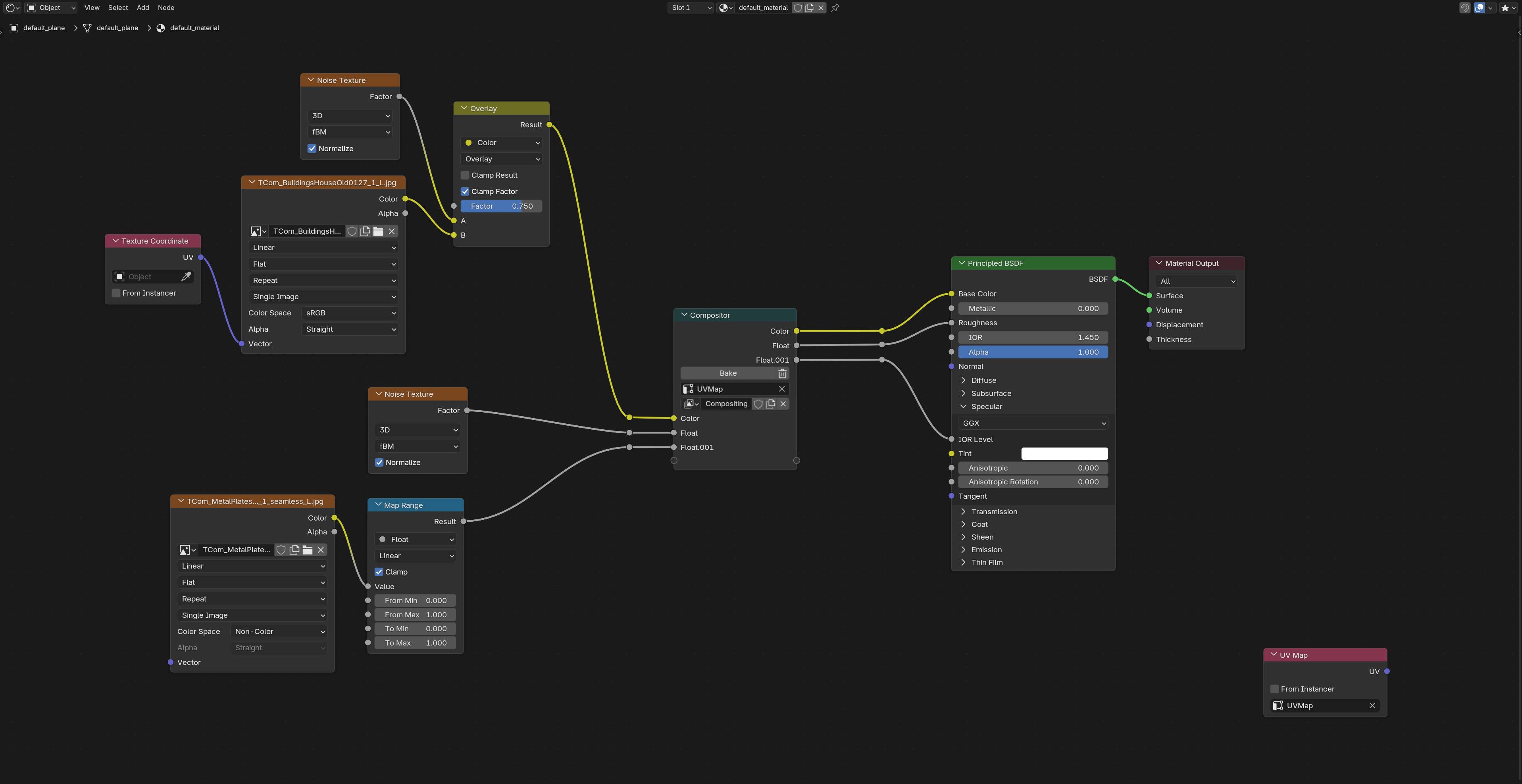This screenshot has width=1522, height=784.
Task: Pin the node editor with pin icon
Action: click(835, 8)
